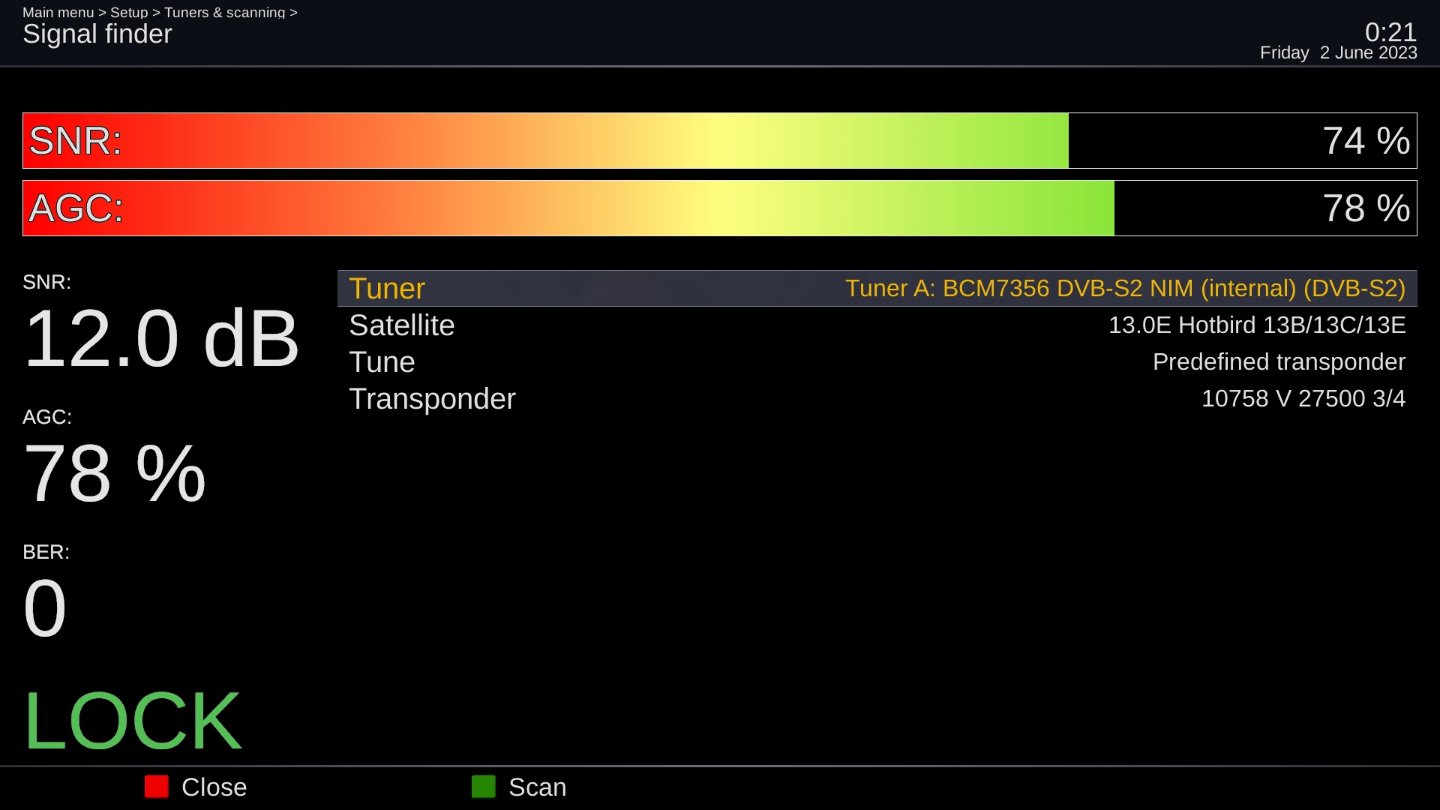This screenshot has height=810, width=1440.
Task: Change Tuner A BCM7356 DVB-S2 NIM value
Action: click(x=1125, y=289)
